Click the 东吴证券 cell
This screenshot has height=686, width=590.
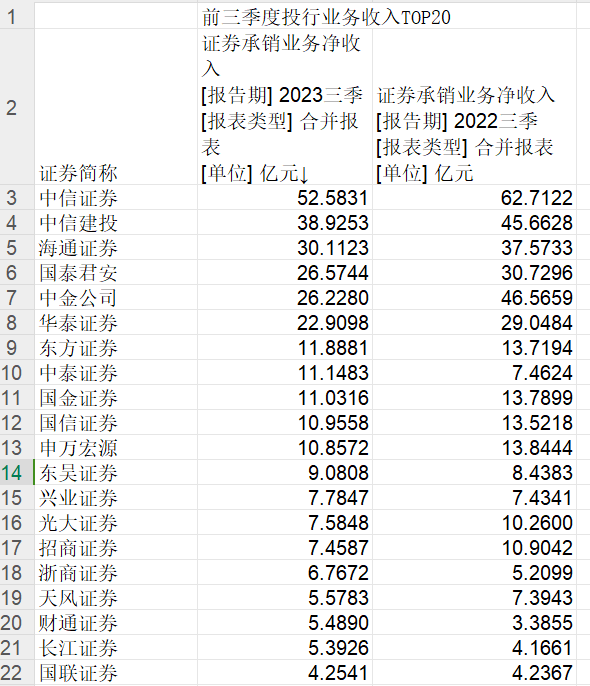coord(116,472)
